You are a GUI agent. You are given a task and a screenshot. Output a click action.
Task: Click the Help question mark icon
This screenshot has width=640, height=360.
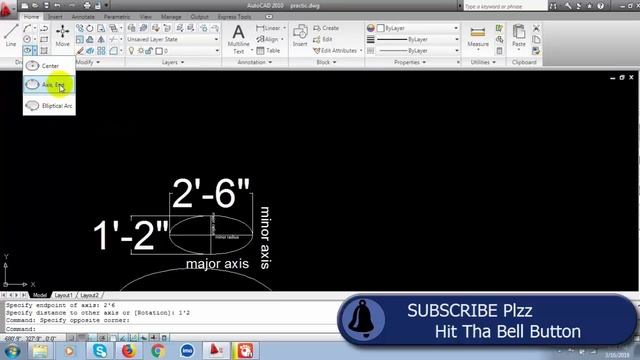600,6
